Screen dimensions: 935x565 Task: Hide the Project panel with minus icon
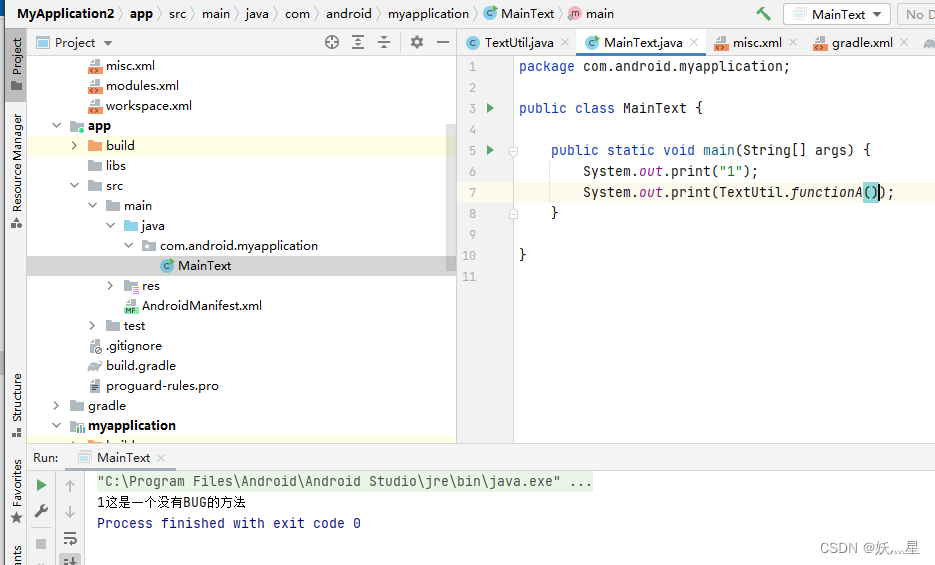point(442,42)
